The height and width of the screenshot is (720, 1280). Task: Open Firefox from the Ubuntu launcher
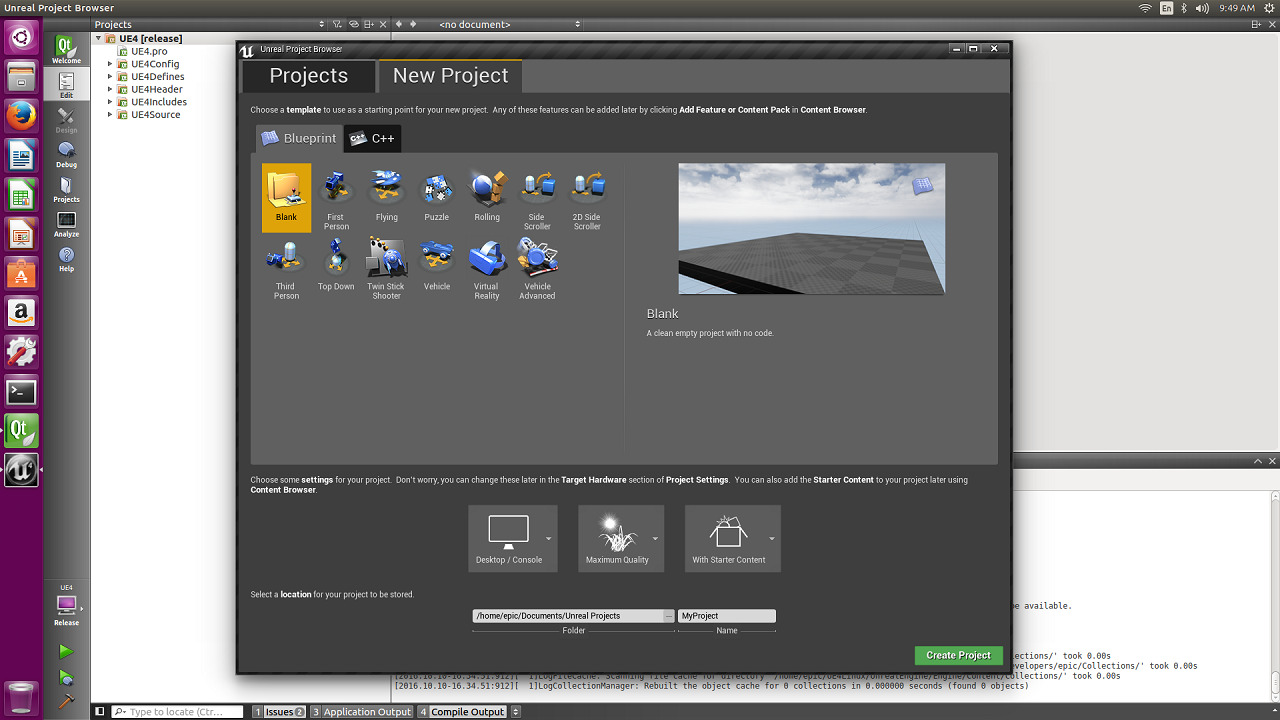[x=21, y=116]
